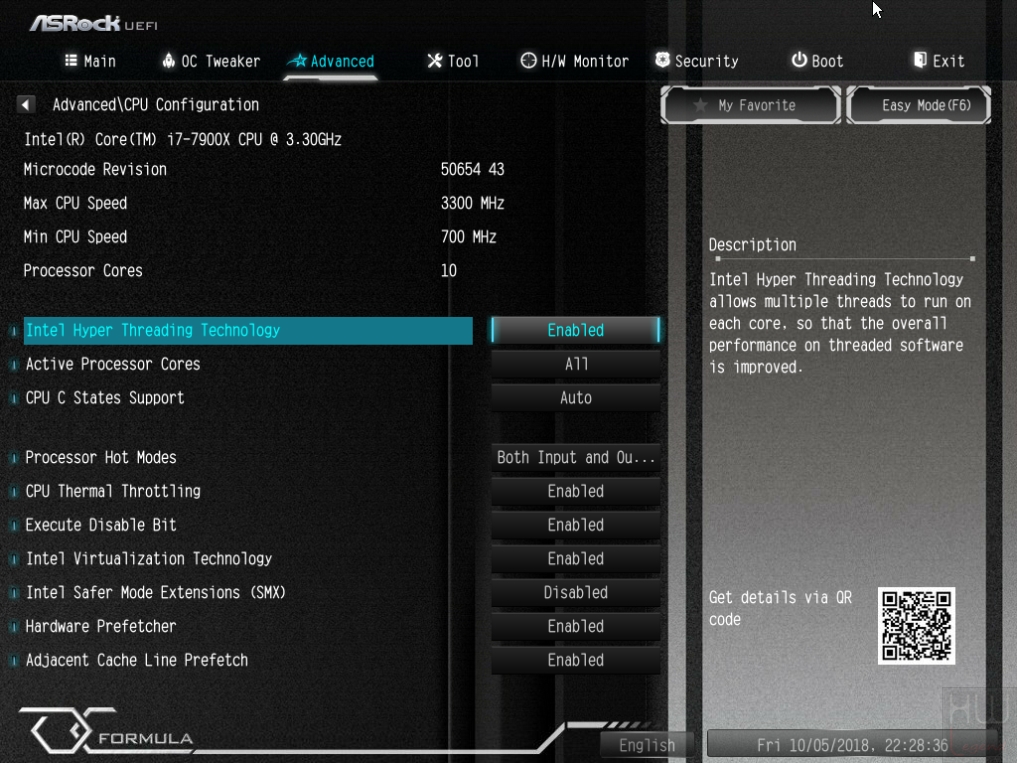Go to the H/W Monitor tab
The width and height of the screenshot is (1017, 763).
(x=575, y=61)
